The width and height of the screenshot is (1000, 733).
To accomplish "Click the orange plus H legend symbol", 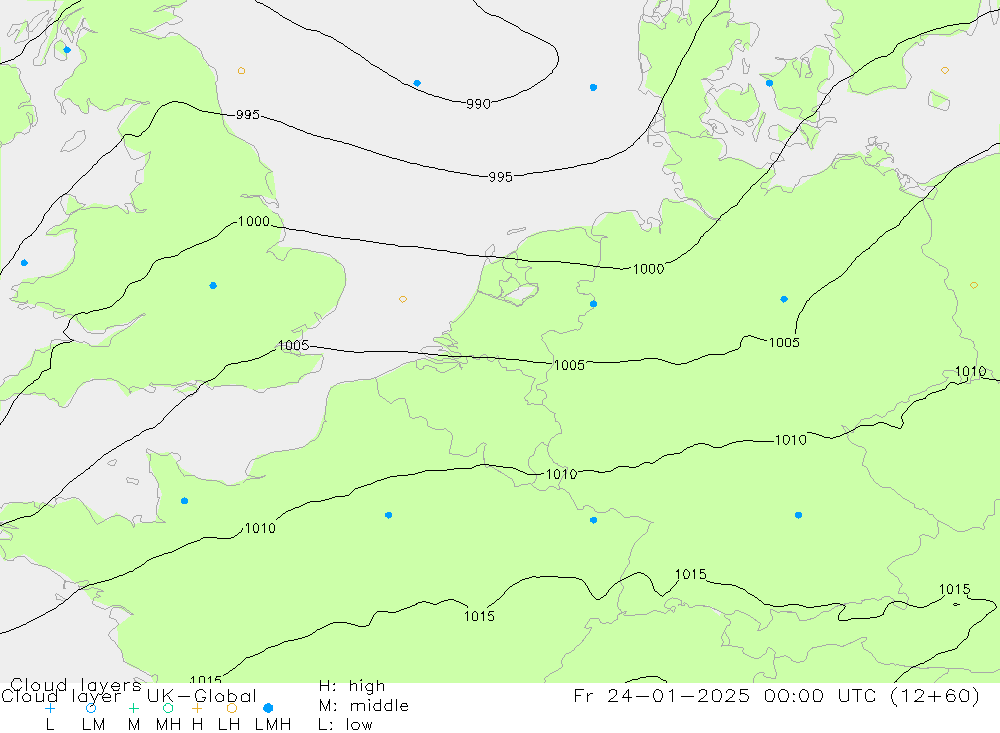I will pos(197,708).
